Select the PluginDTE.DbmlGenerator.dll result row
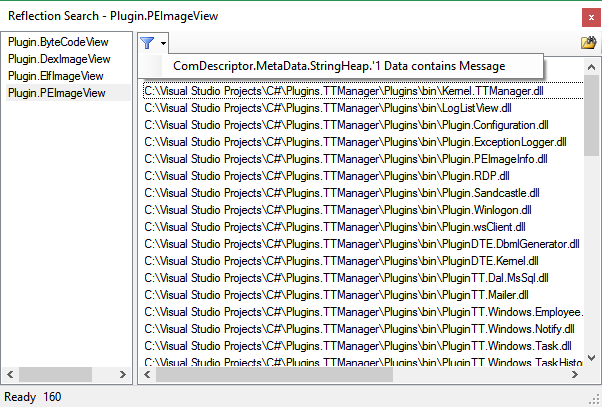 coord(363,244)
